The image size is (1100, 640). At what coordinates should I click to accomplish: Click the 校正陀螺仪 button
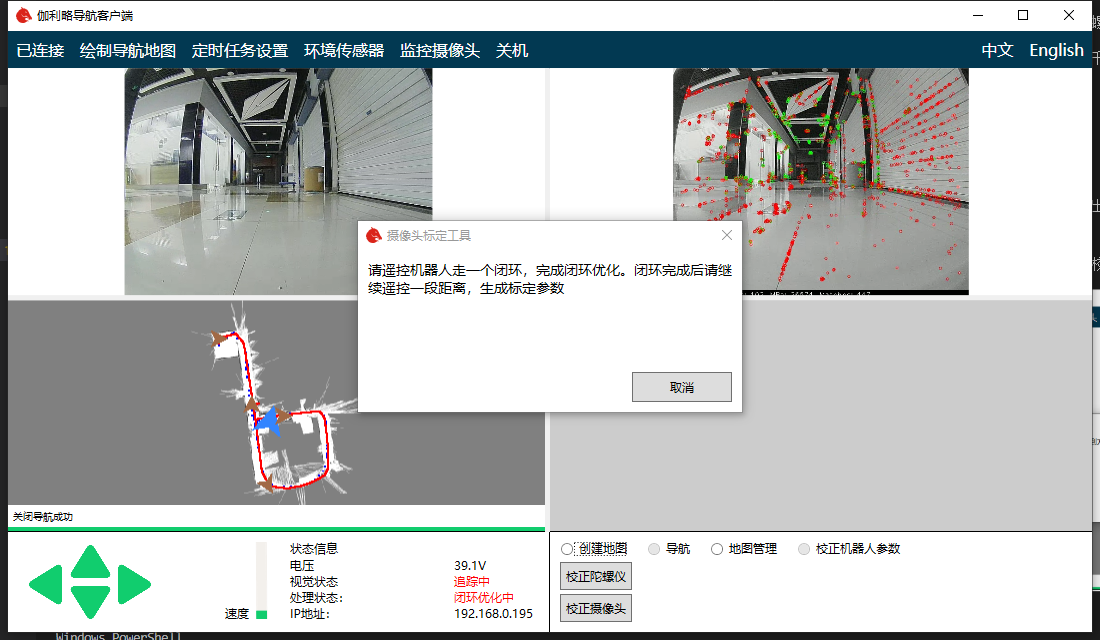click(596, 577)
